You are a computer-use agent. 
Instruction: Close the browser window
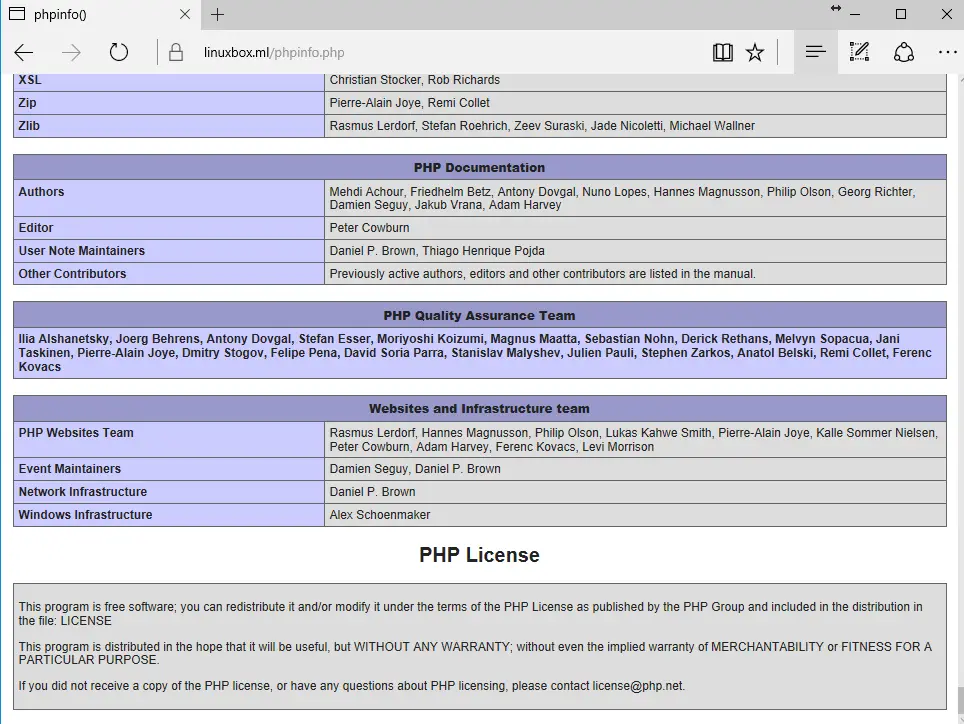tap(947, 14)
